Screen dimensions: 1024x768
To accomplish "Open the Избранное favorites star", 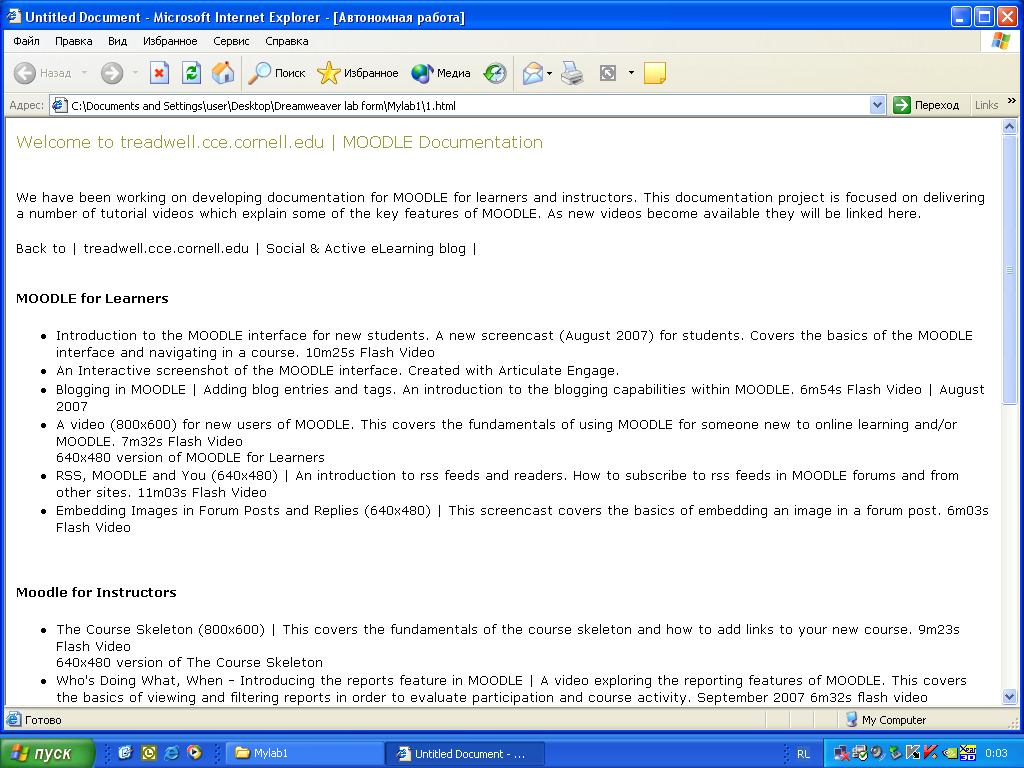I will (357, 73).
